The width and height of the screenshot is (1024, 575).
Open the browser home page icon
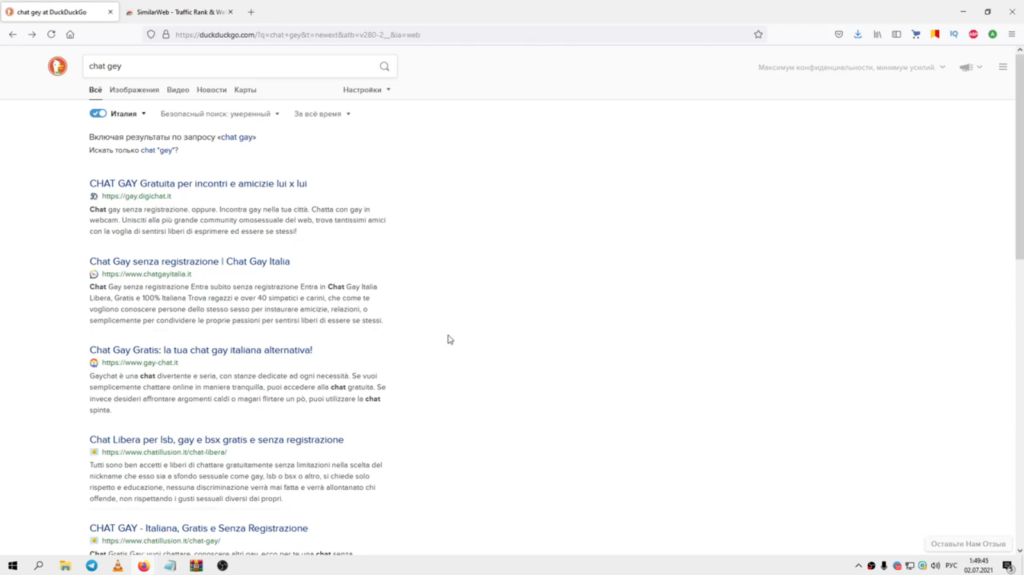(70, 35)
